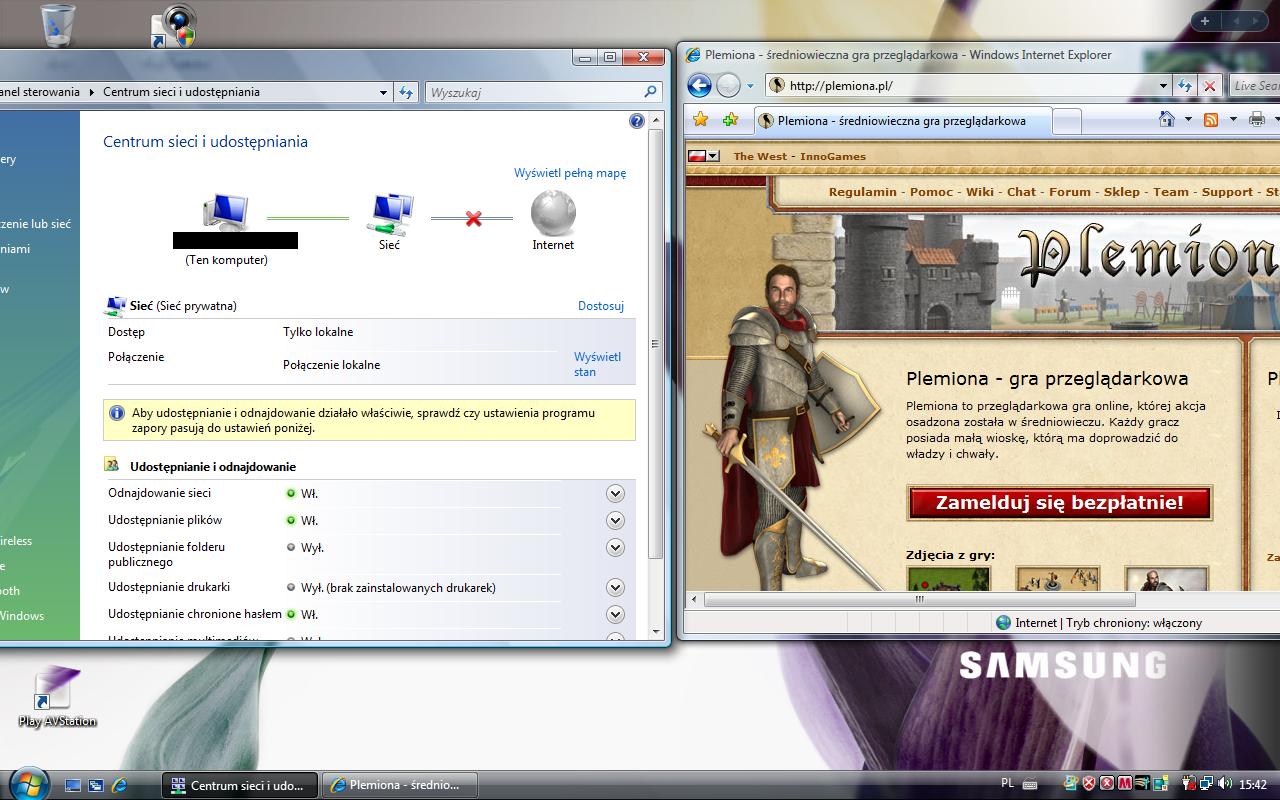Open the Forum menu link
This screenshot has width=1280, height=800.
click(x=1070, y=192)
